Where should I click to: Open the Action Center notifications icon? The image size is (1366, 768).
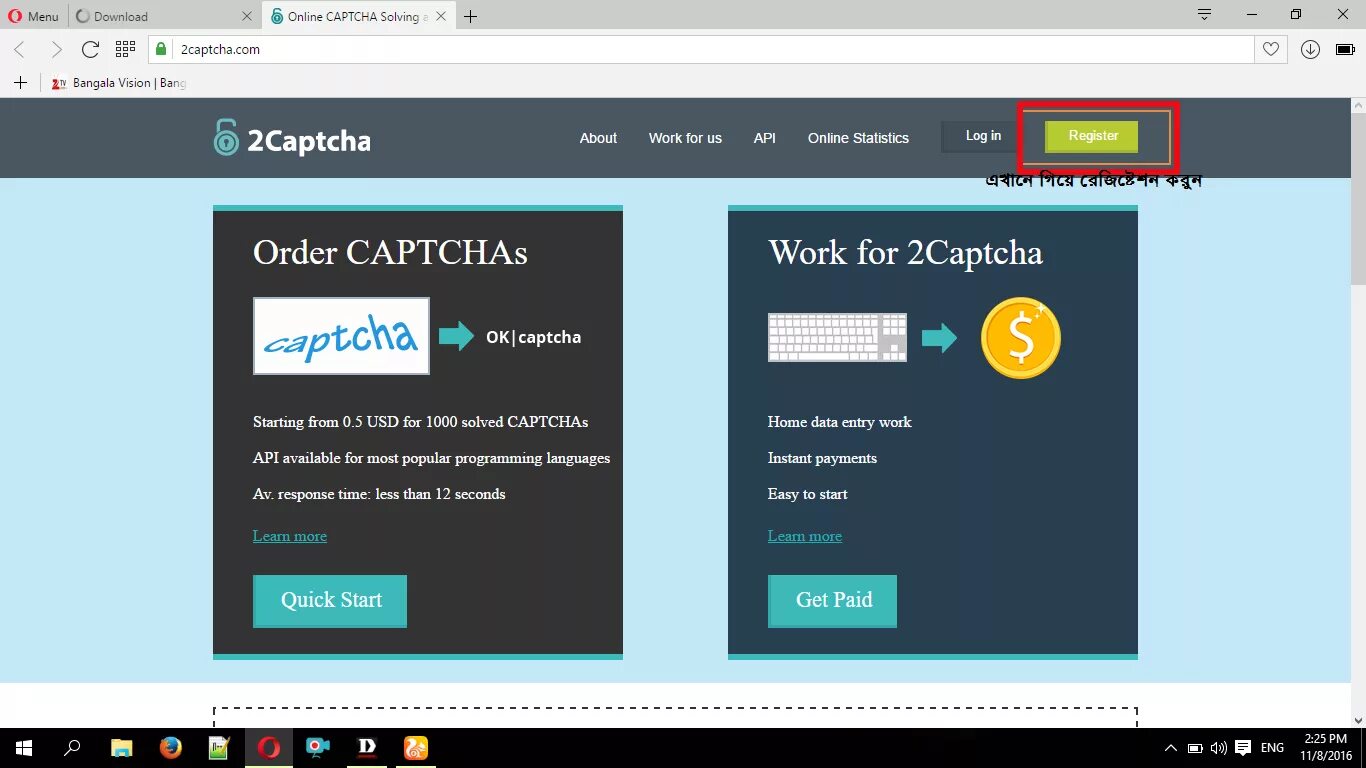point(1243,748)
